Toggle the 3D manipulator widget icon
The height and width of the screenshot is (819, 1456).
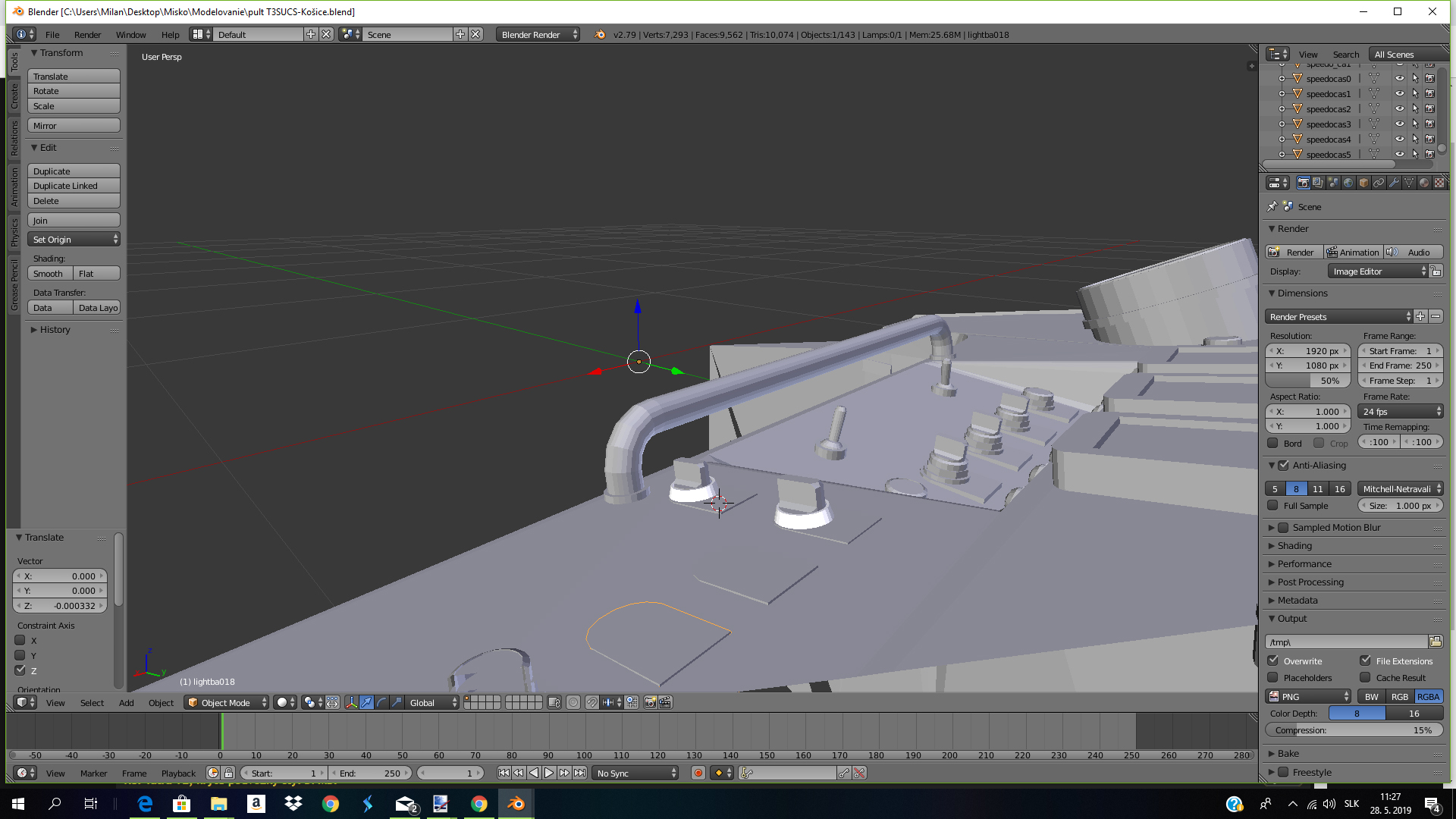(x=351, y=702)
